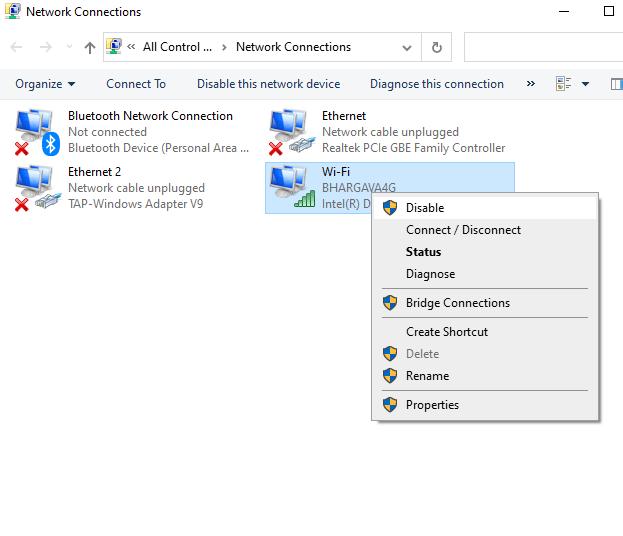Go forward with the right arrow
The height and width of the screenshot is (536, 623).
[x=46, y=47]
